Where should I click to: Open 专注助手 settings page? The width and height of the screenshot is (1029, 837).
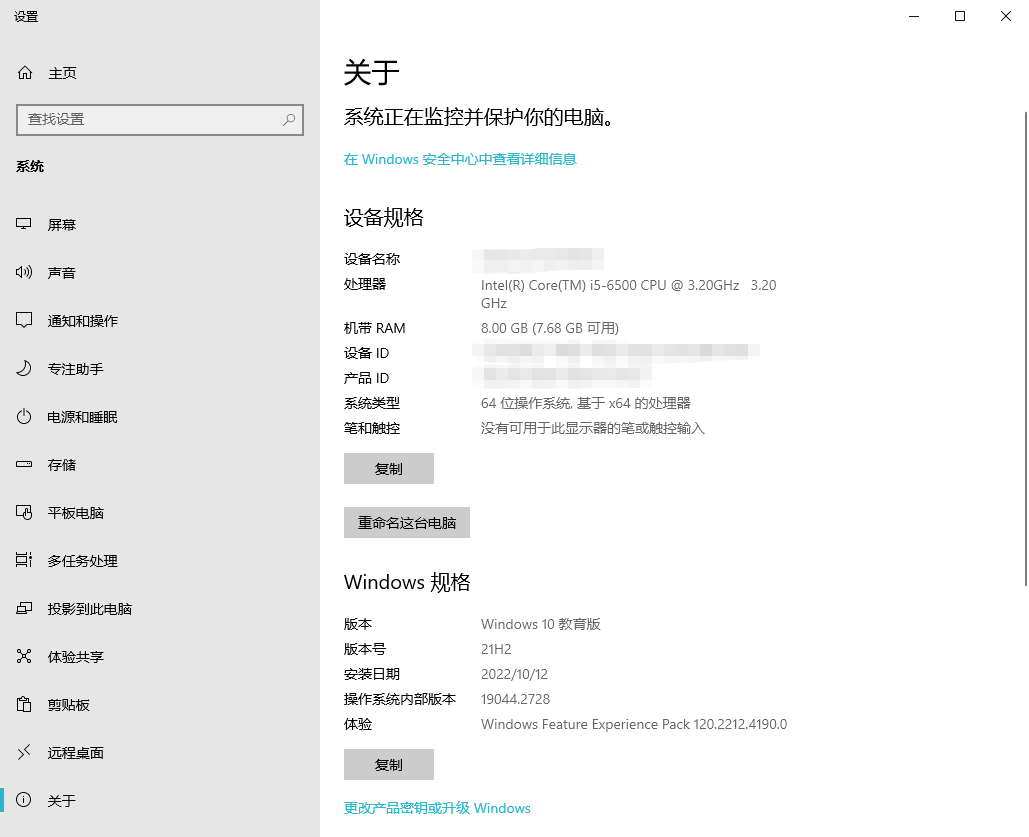pos(159,368)
